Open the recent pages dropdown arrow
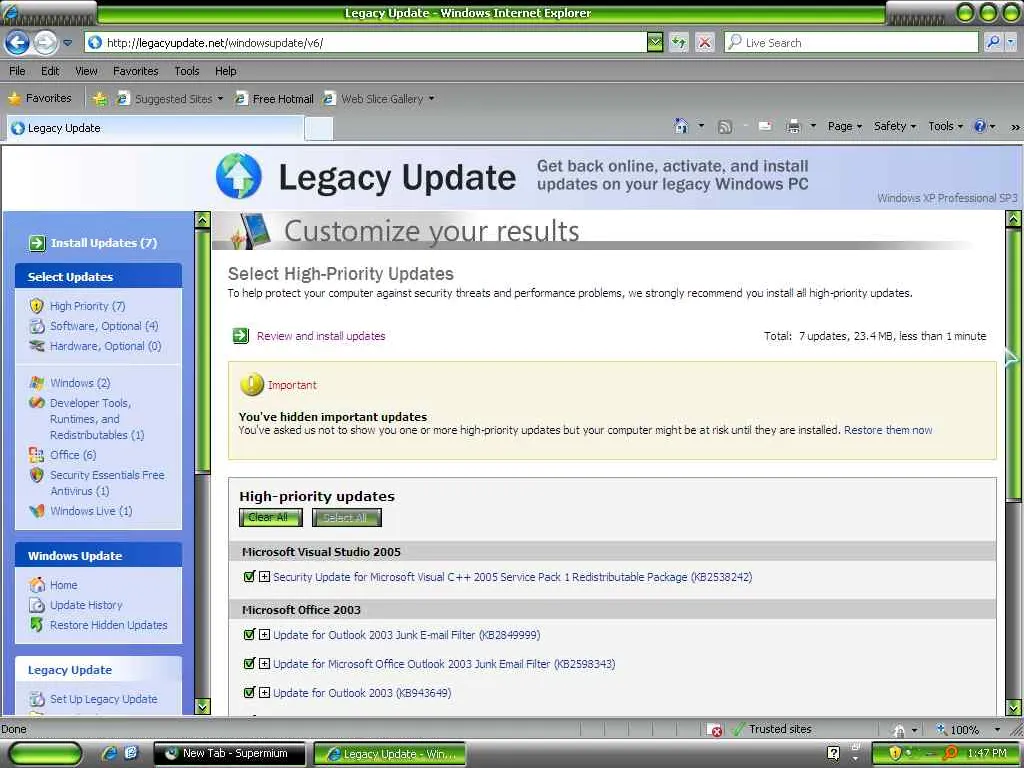 pos(68,43)
